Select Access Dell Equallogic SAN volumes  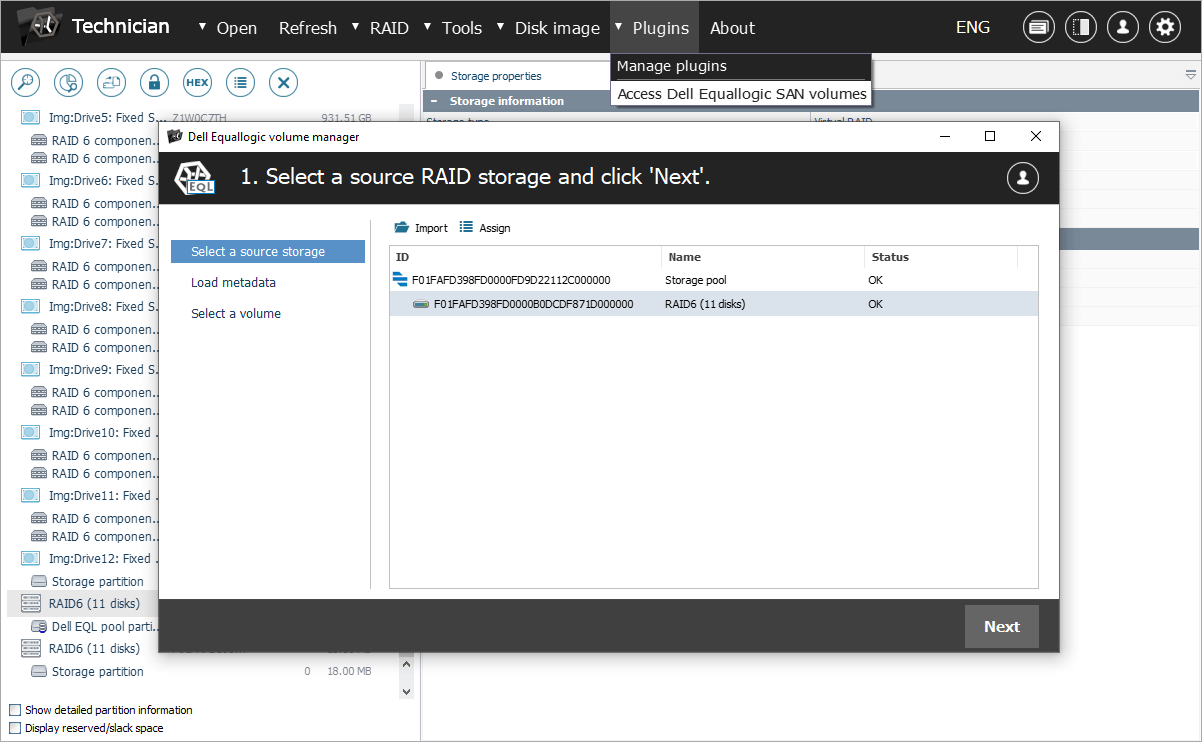click(x=742, y=94)
